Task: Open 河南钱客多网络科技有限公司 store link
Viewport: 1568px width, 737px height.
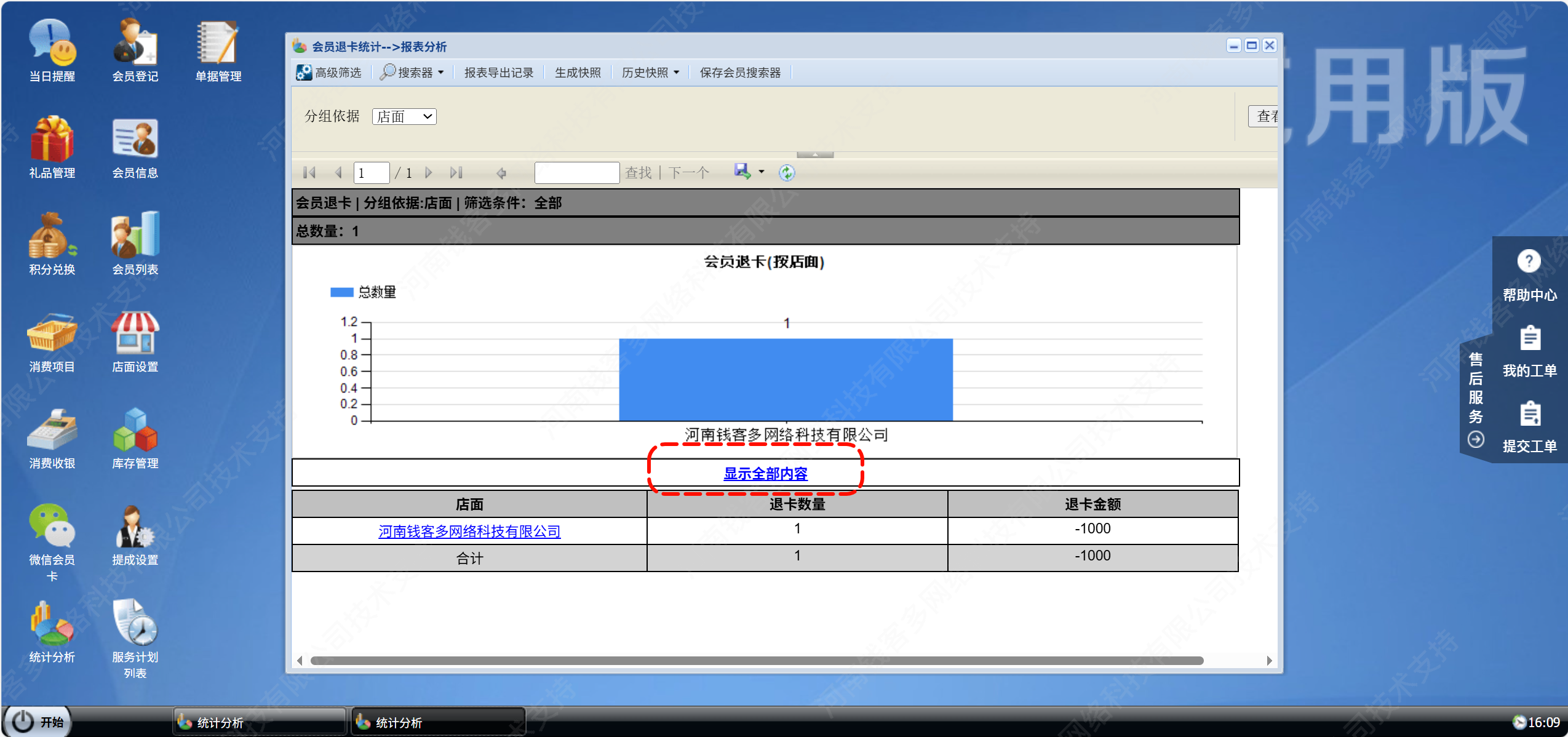Action: pos(469,531)
